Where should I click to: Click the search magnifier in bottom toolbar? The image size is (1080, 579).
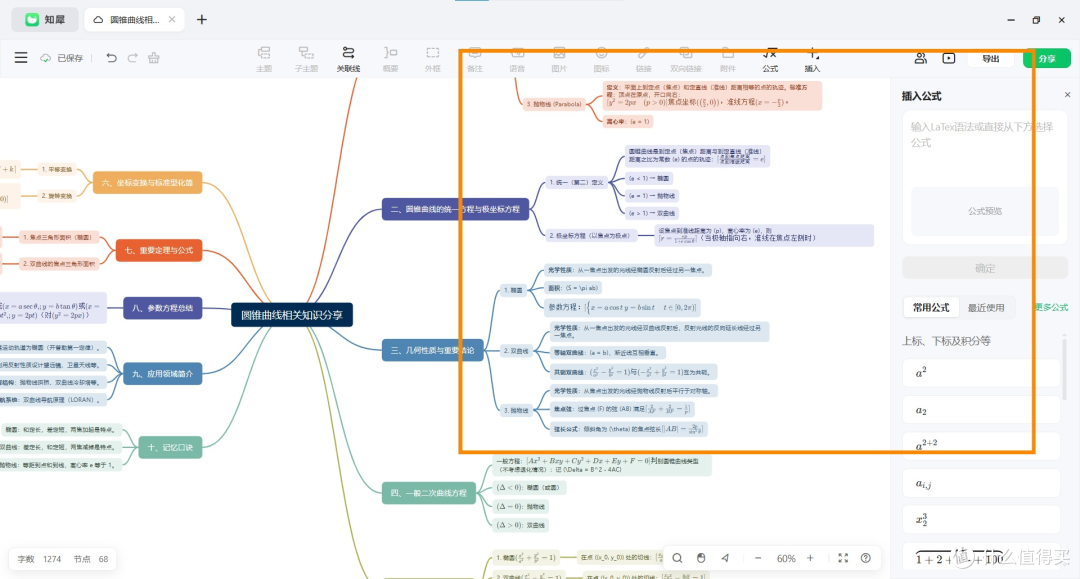677,558
